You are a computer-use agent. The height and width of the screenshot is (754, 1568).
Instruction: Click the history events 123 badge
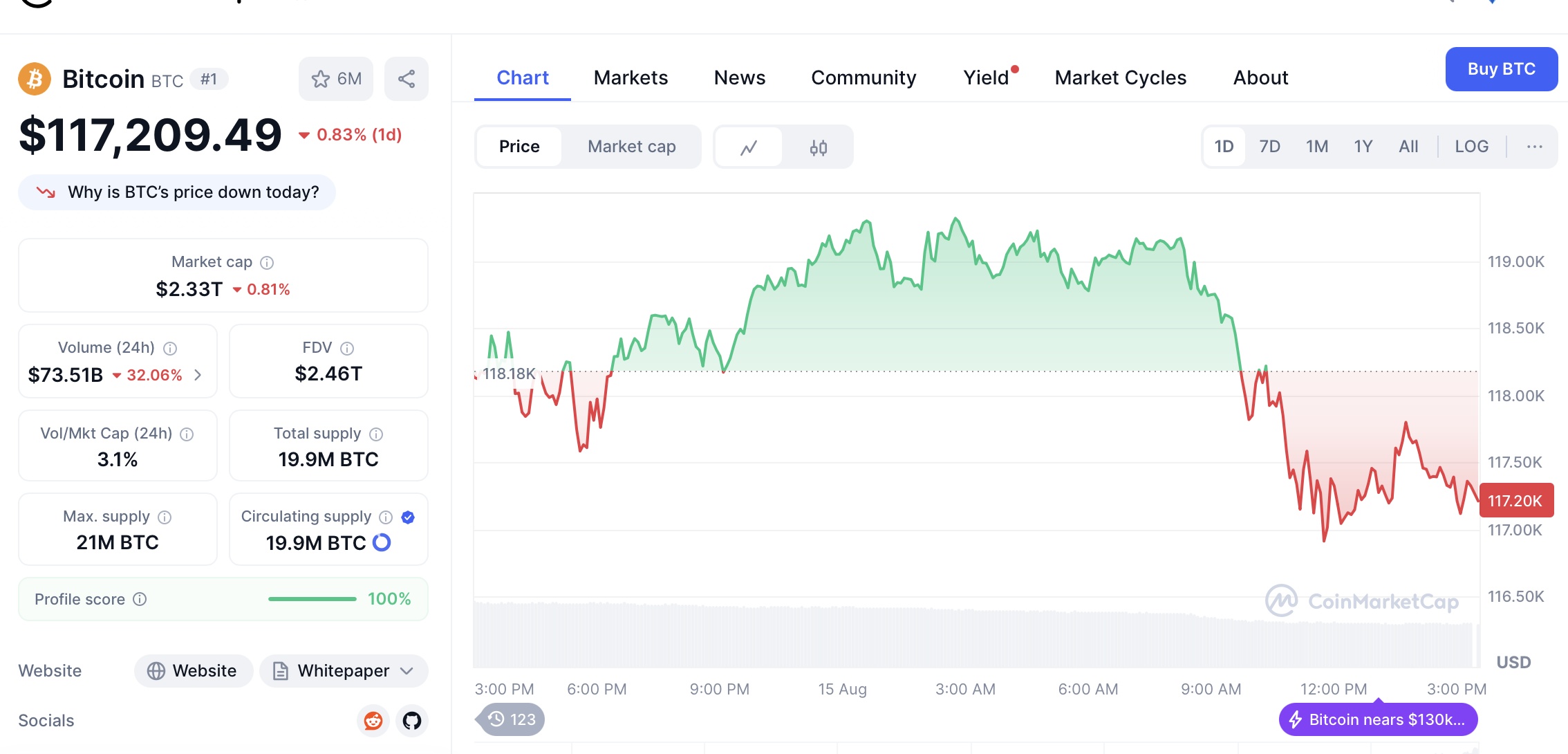[x=512, y=719]
